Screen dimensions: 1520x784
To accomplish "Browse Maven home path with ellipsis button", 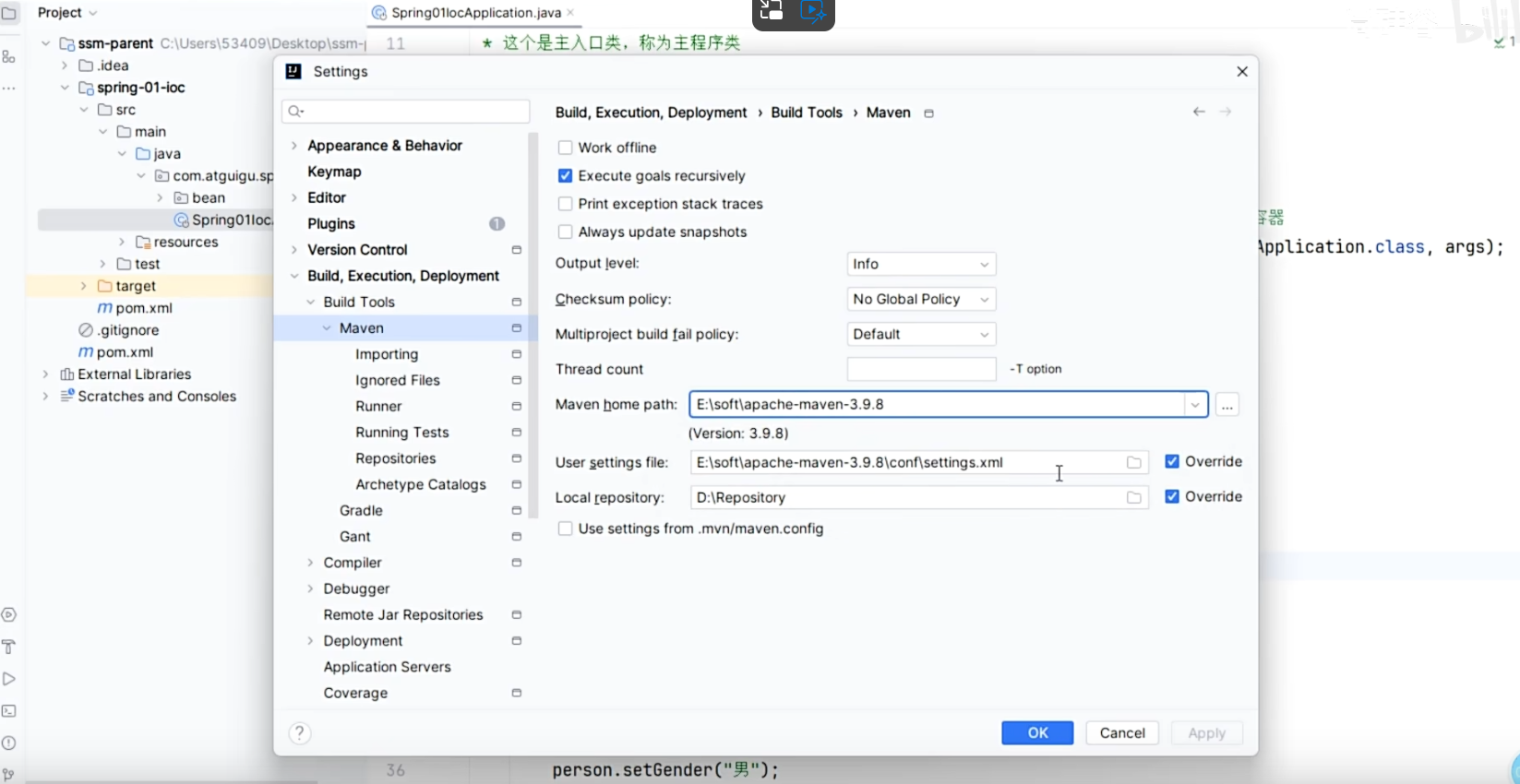I will click(x=1227, y=406).
